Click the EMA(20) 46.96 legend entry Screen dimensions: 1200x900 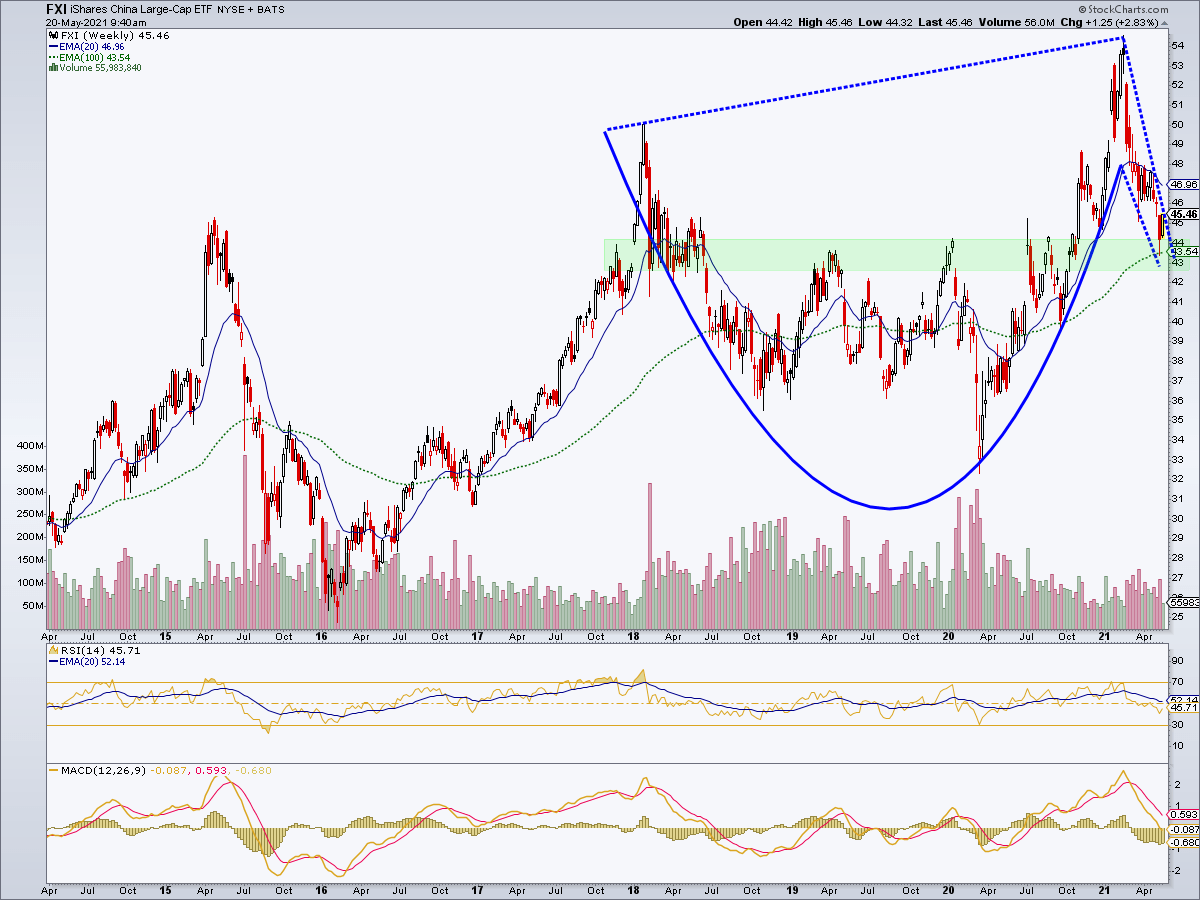tap(94, 46)
